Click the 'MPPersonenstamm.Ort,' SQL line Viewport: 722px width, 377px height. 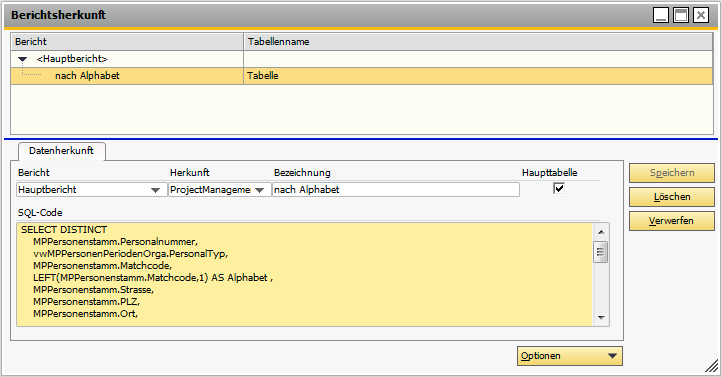(85, 313)
